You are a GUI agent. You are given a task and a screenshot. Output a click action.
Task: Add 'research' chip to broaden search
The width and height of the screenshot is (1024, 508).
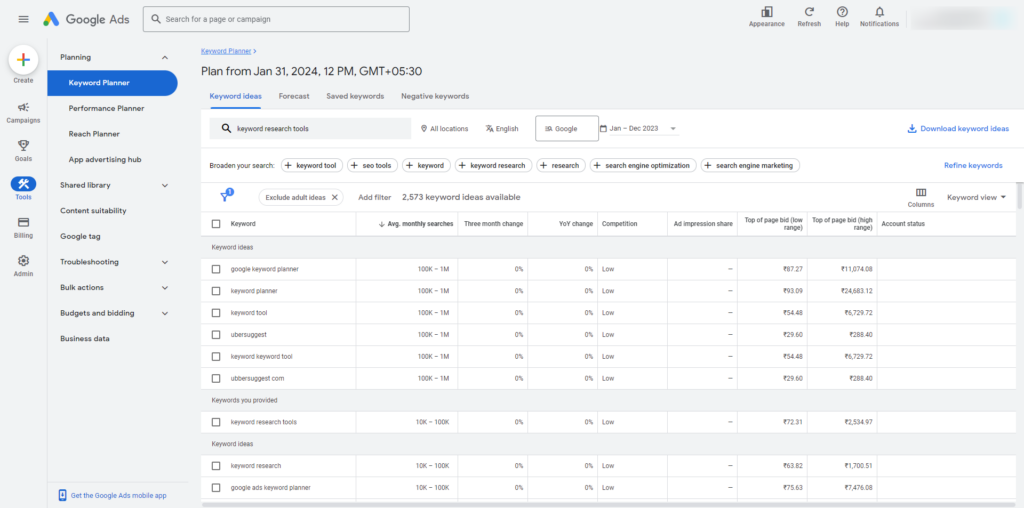point(561,165)
